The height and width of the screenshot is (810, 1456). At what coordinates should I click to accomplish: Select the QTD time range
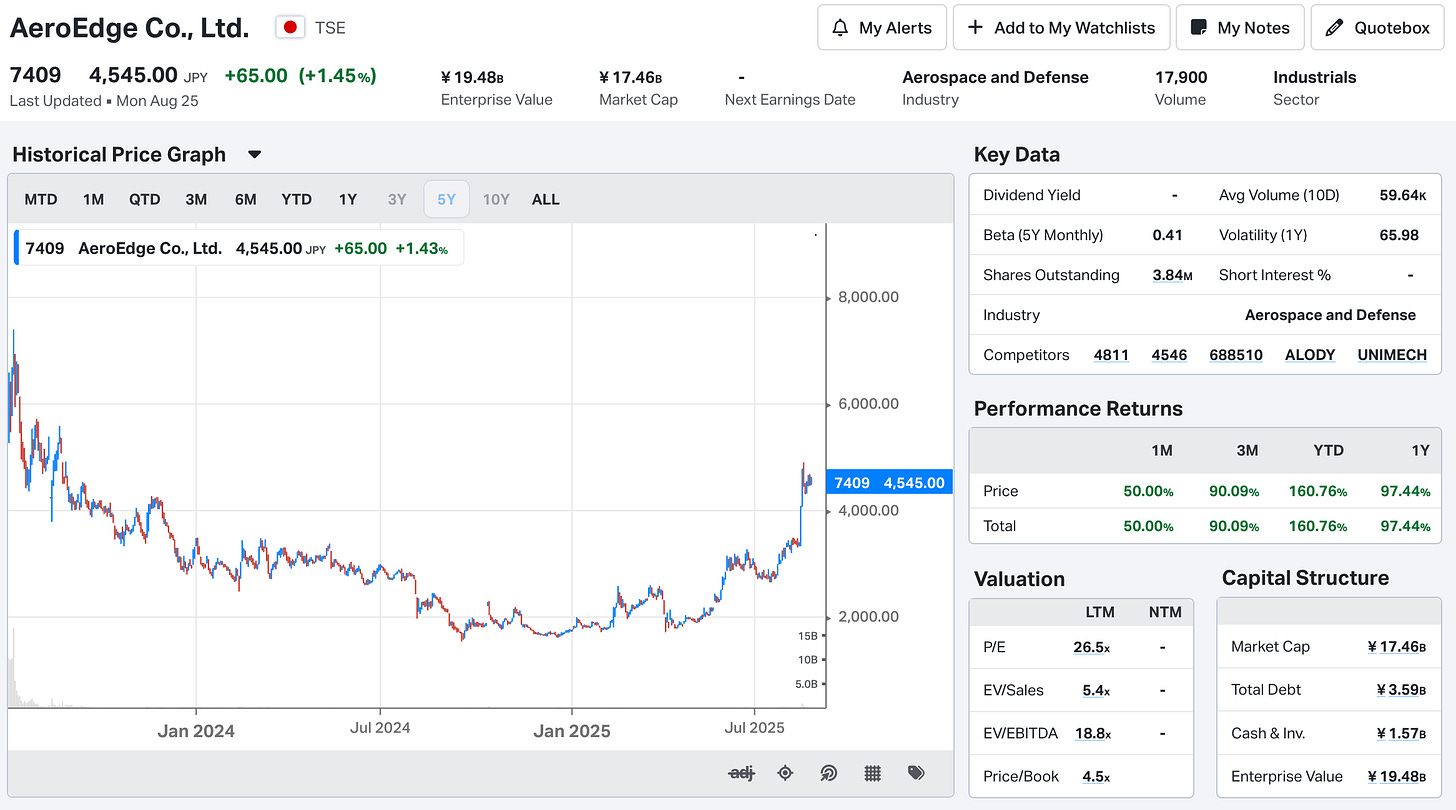pyautogui.click(x=144, y=199)
